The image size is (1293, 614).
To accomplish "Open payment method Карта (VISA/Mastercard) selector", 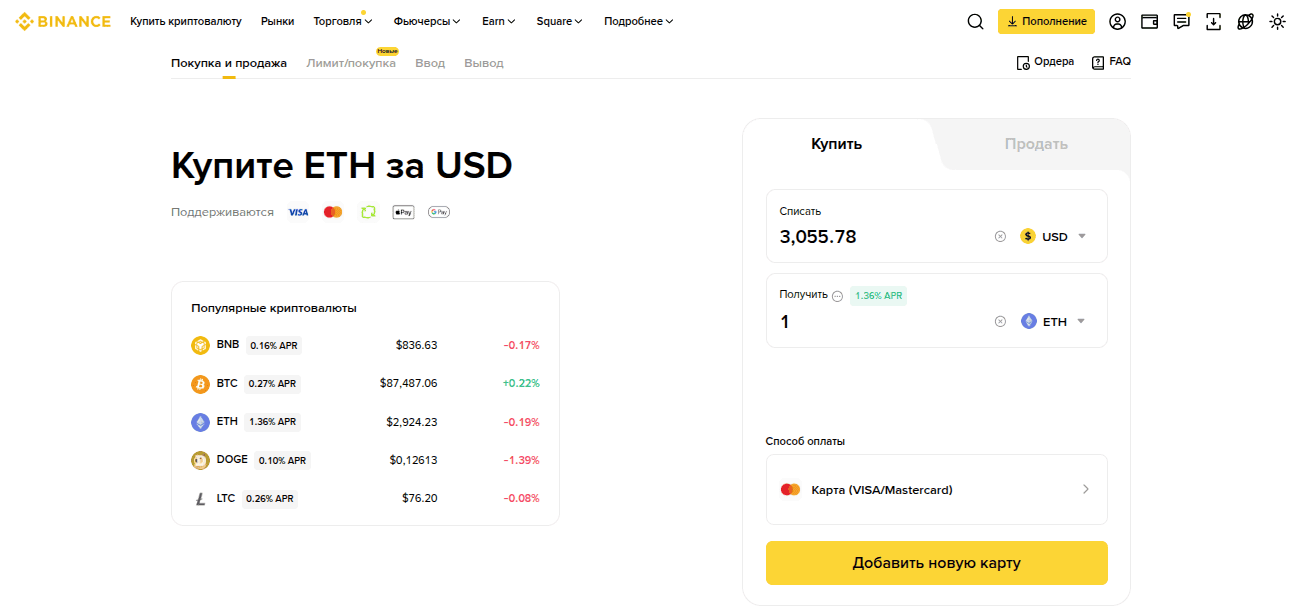I will pos(936,490).
